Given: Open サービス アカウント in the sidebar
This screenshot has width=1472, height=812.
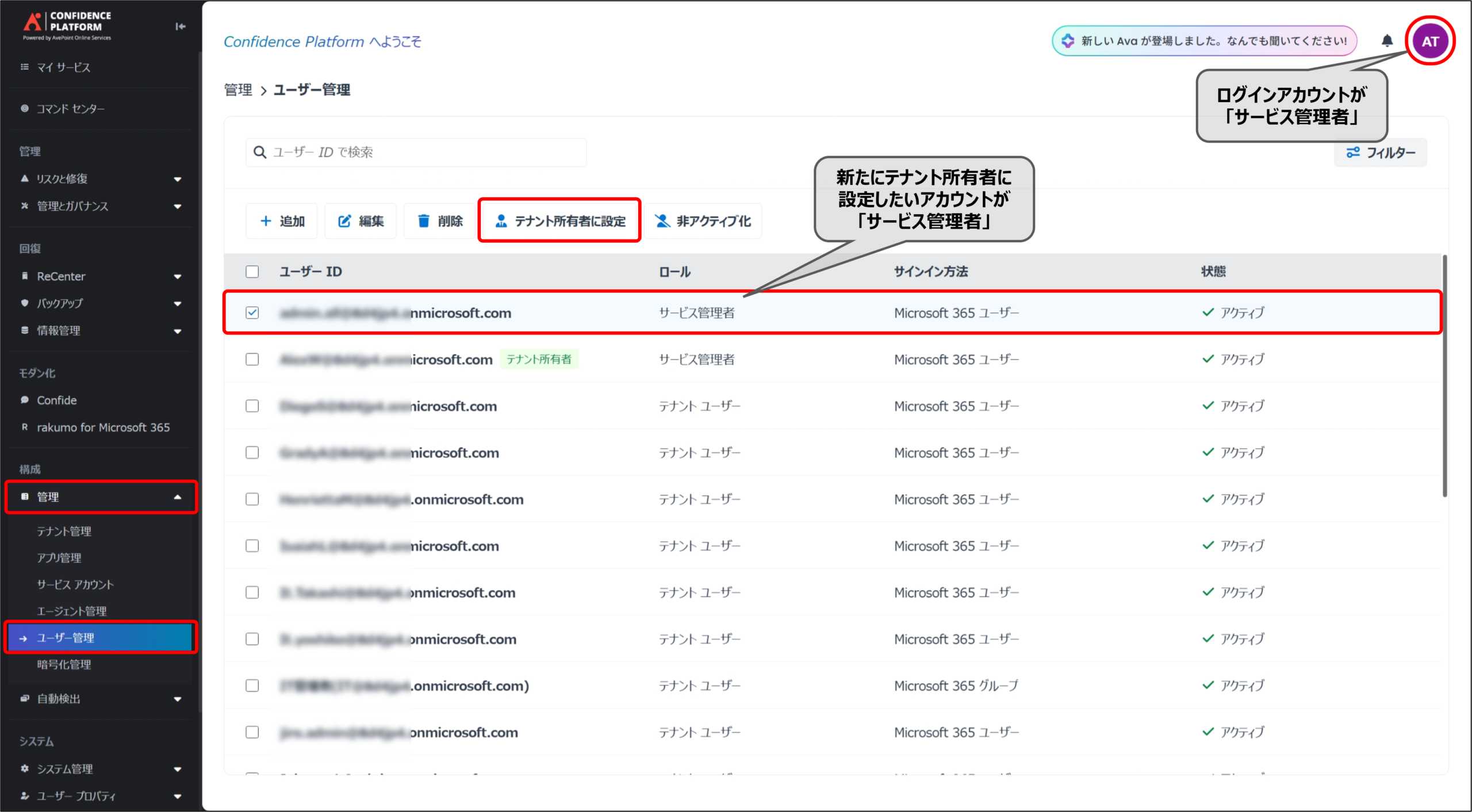Looking at the screenshot, I should point(75,584).
